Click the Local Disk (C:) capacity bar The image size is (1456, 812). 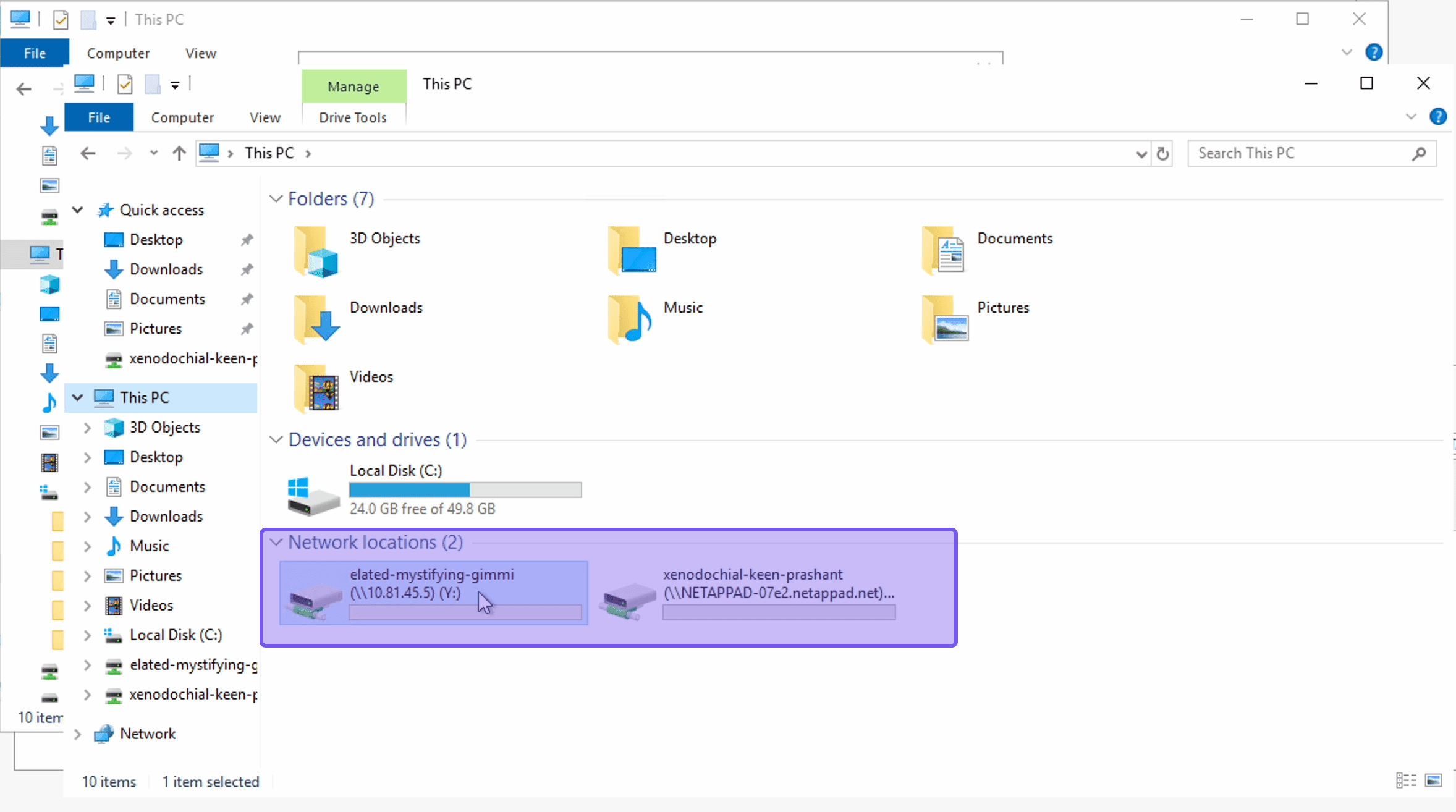click(x=465, y=490)
